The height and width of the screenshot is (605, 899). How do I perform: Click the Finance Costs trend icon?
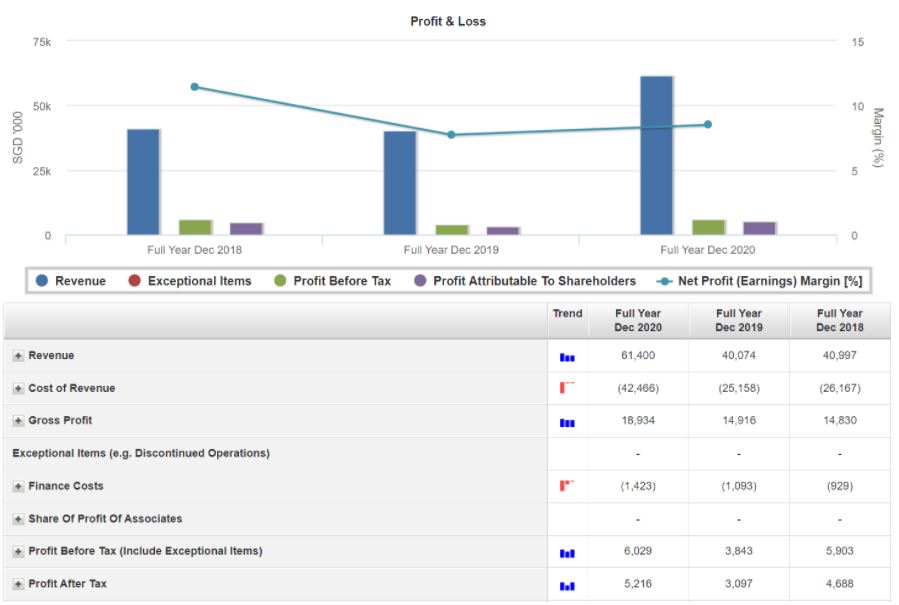567,486
